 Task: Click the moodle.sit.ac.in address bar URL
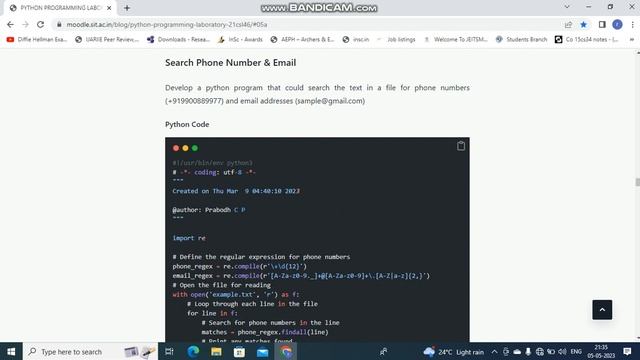click(167, 24)
